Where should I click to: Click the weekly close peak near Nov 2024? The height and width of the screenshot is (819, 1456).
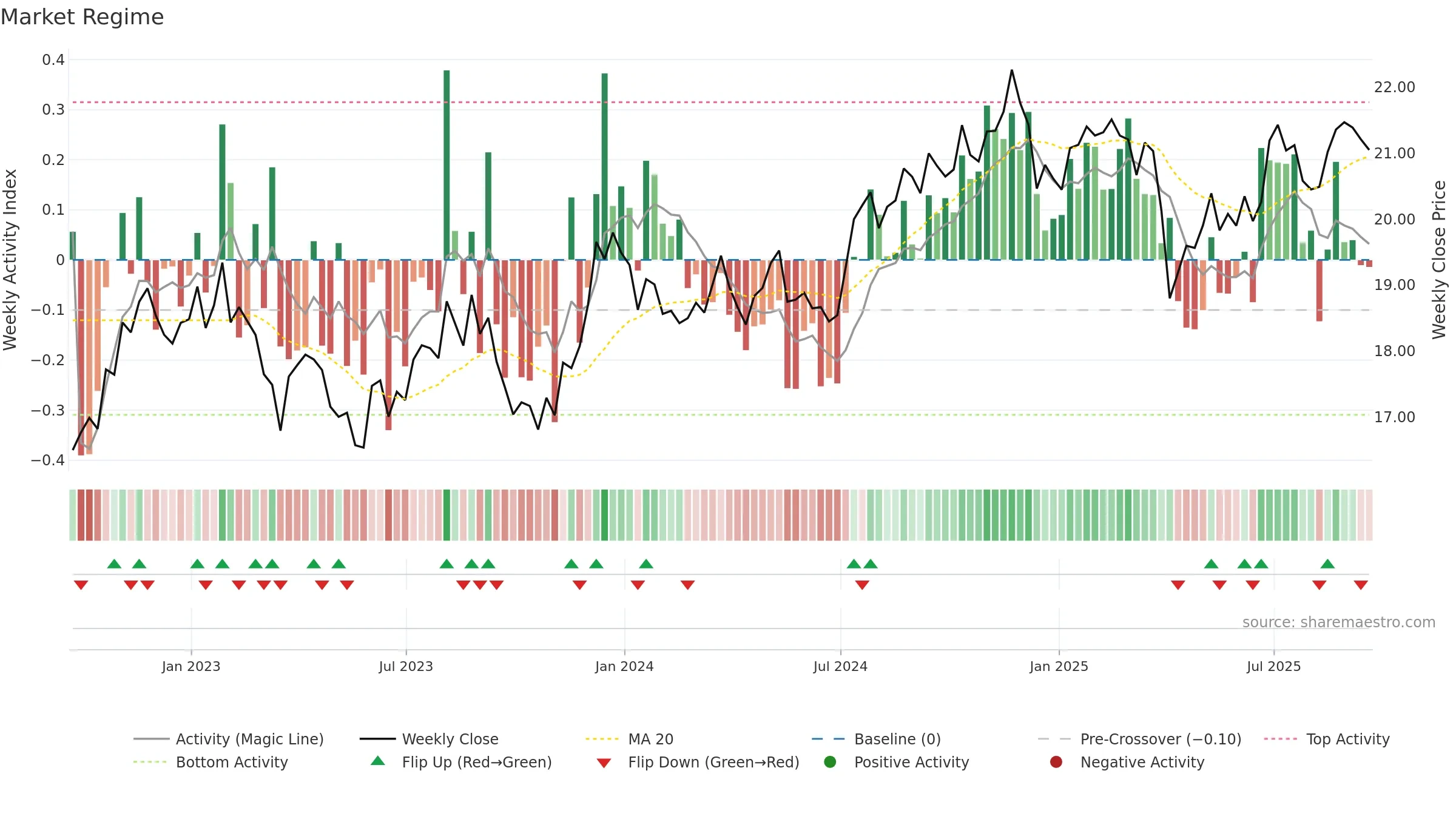1012,70
